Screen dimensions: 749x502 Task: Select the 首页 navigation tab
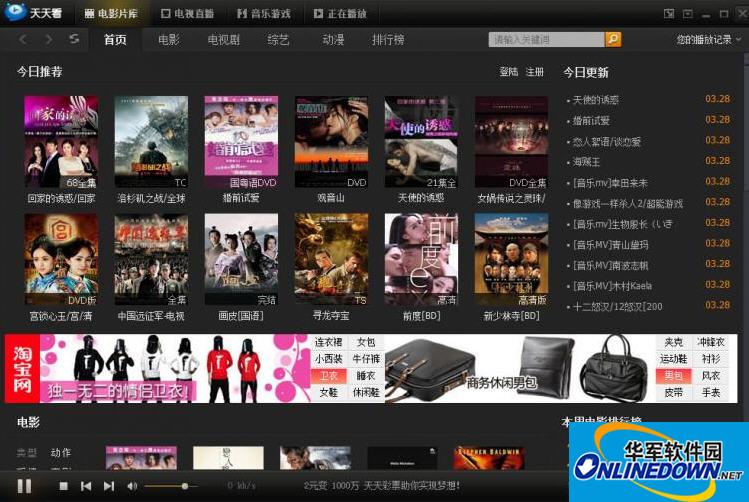[x=115, y=40]
